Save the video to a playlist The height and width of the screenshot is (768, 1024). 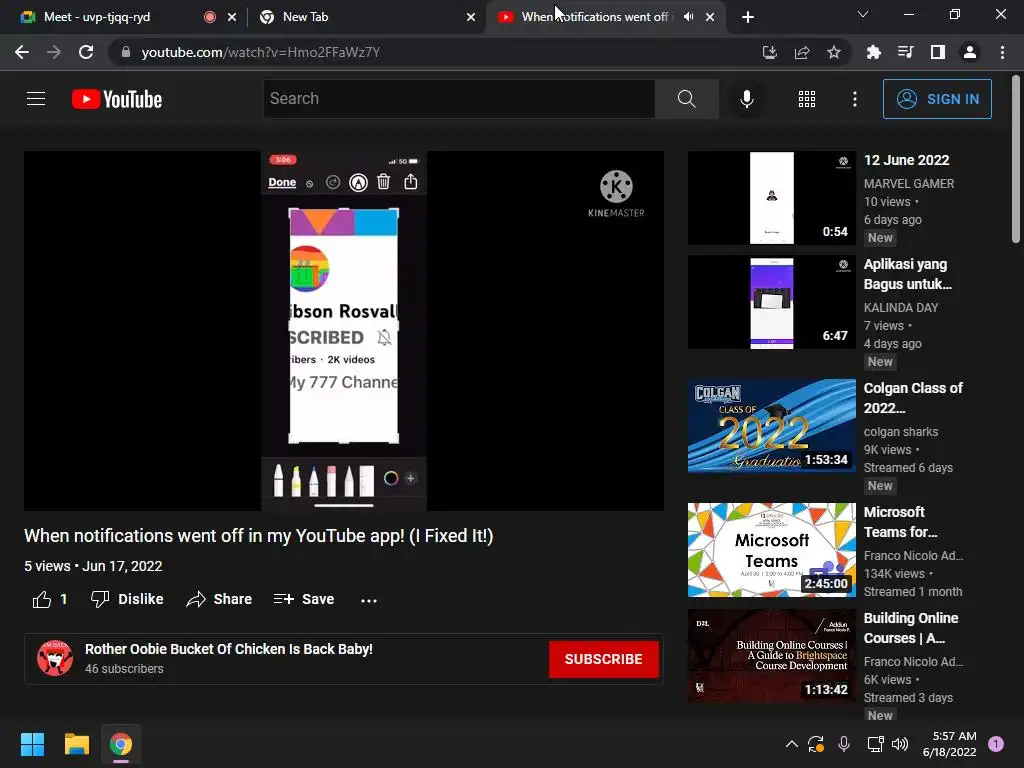(x=304, y=599)
